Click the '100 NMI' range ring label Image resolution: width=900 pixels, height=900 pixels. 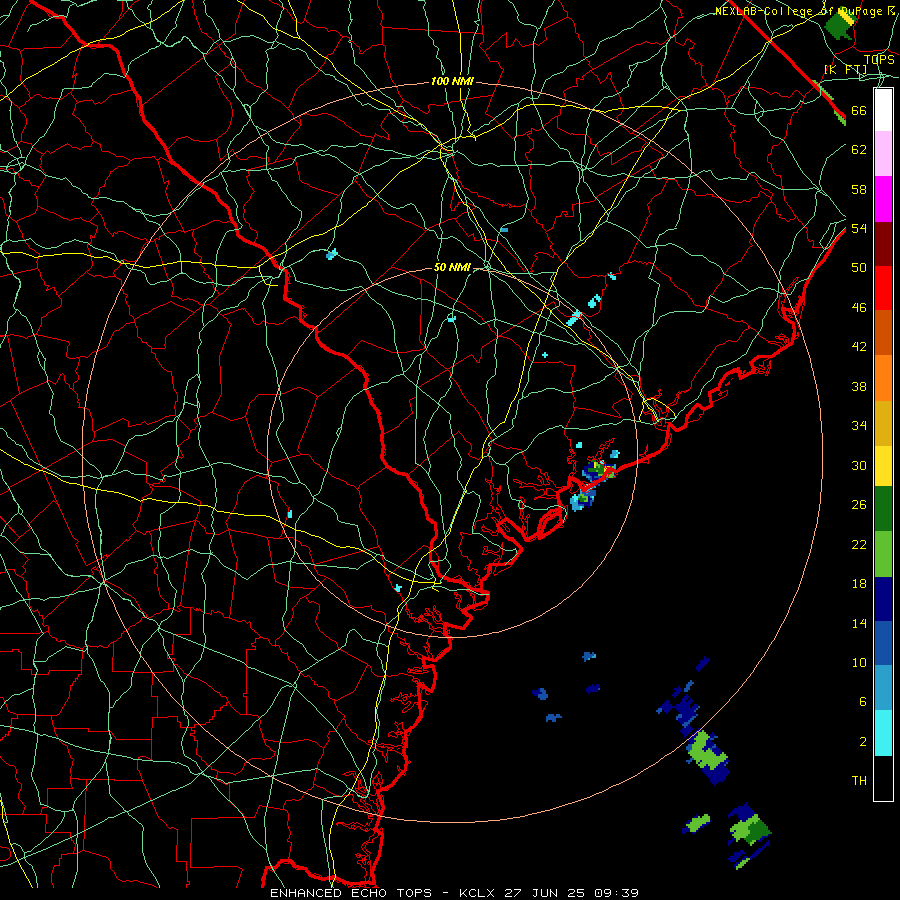452,82
